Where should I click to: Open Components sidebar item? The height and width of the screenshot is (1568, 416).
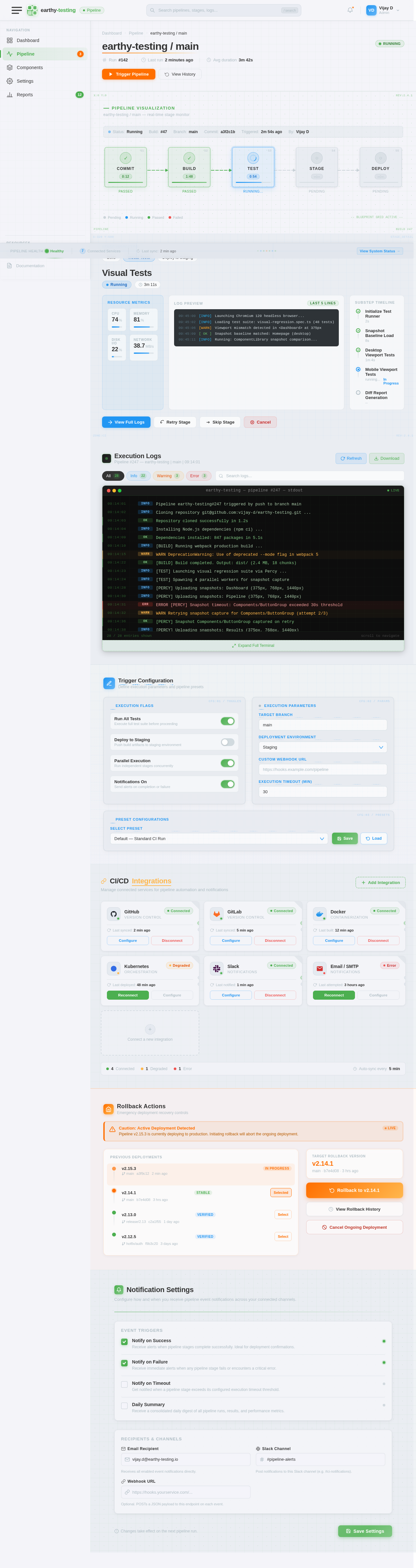tap(45, 68)
